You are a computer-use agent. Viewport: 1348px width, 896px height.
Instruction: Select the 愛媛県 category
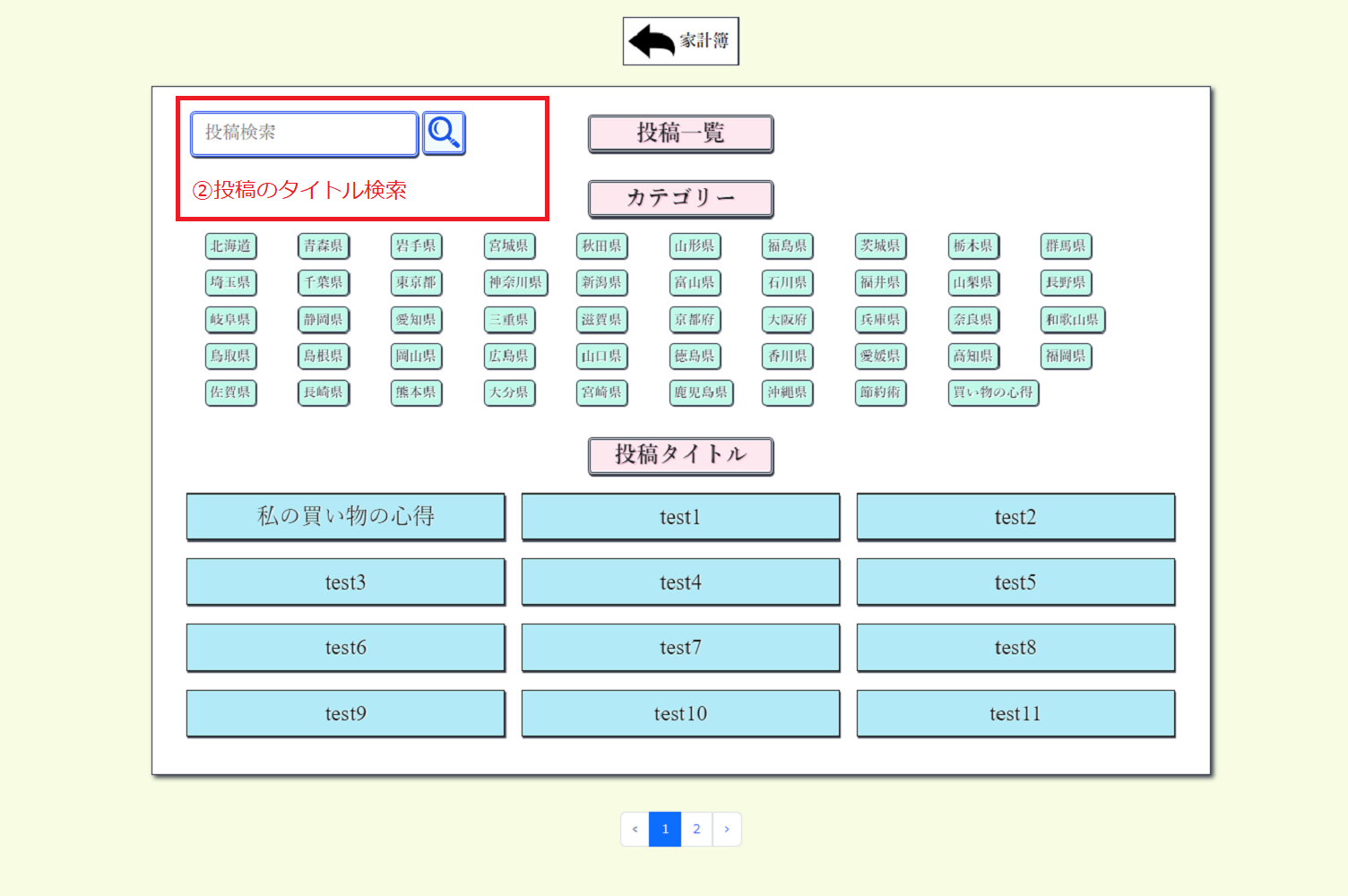click(881, 357)
